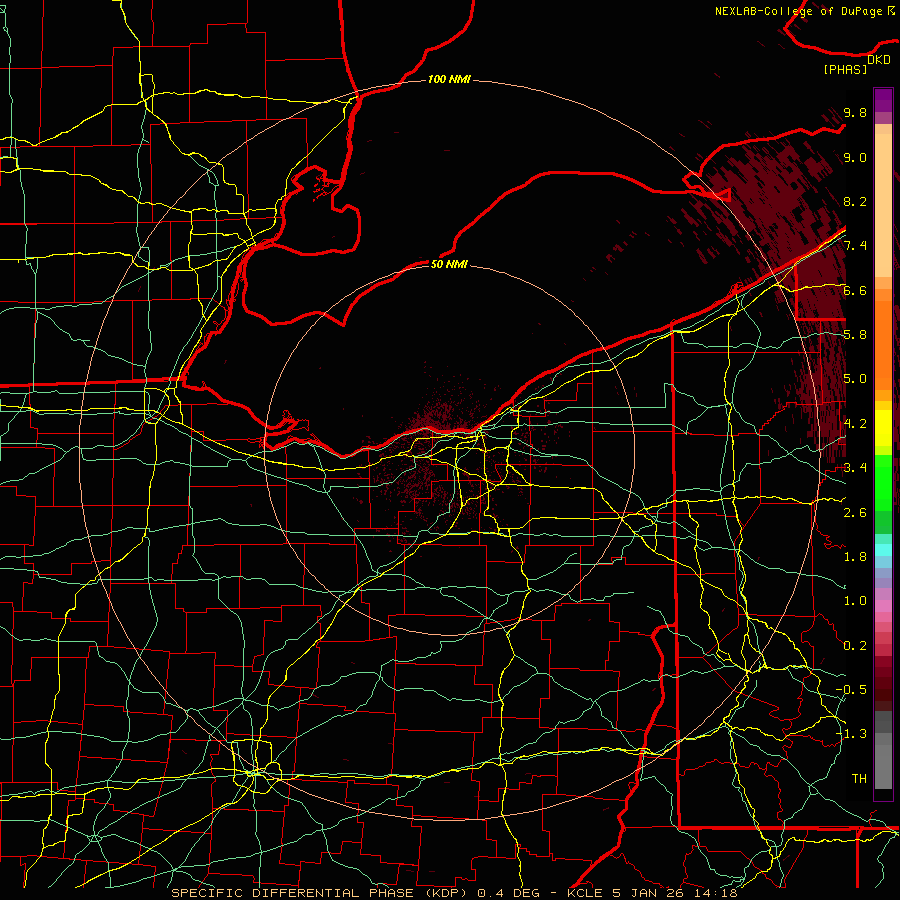
Task: Click the DKD label above the color scale
Action: [879, 60]
